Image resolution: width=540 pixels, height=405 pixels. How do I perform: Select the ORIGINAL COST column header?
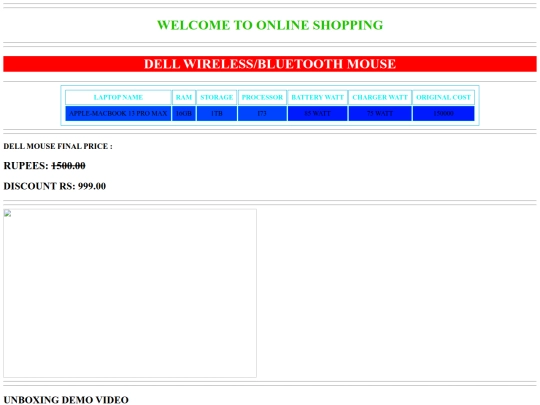[444, 97]
